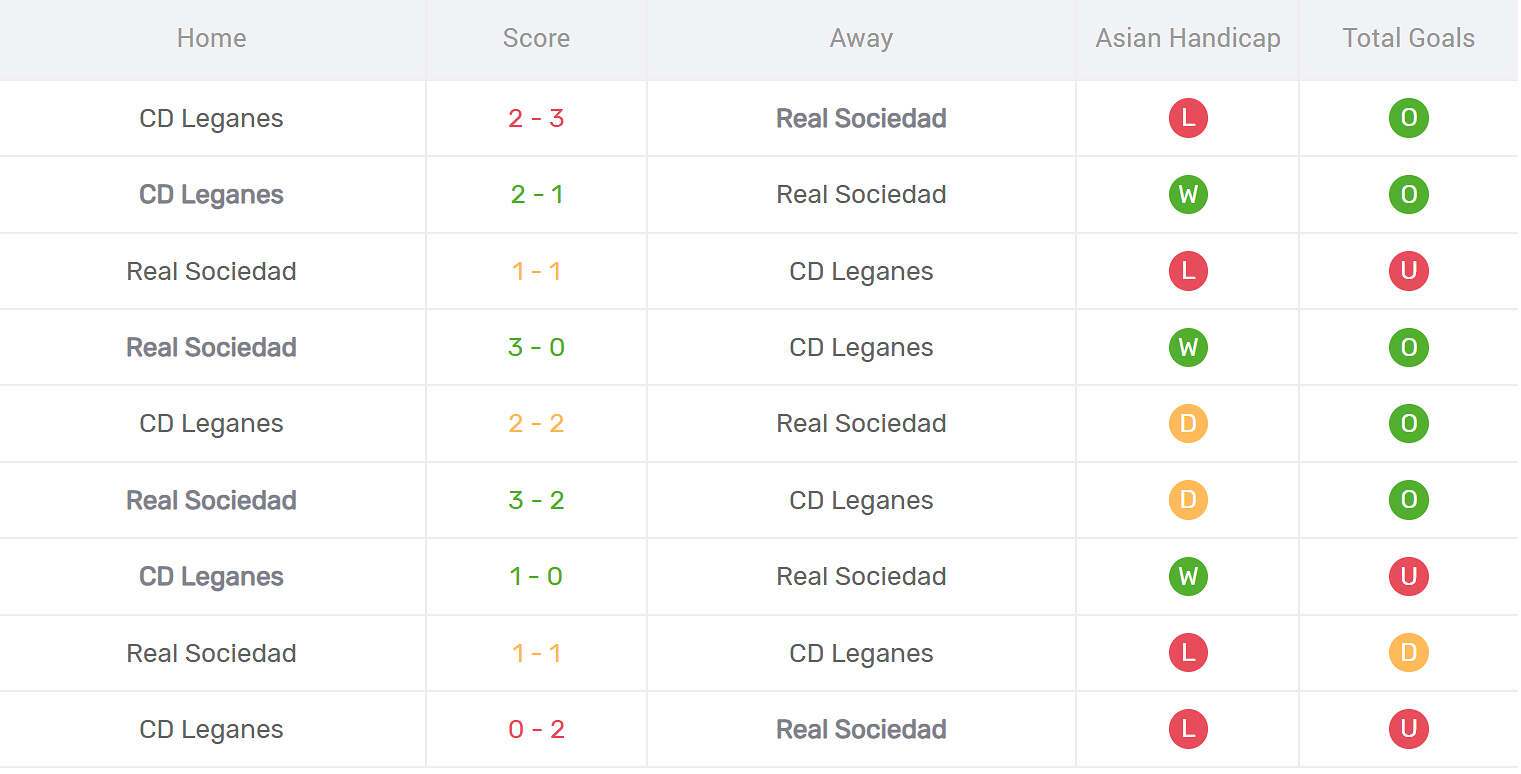Click the green W handicap badge in the 1-0 row
The image size is (1521, 774).
tap(1187, 576)
